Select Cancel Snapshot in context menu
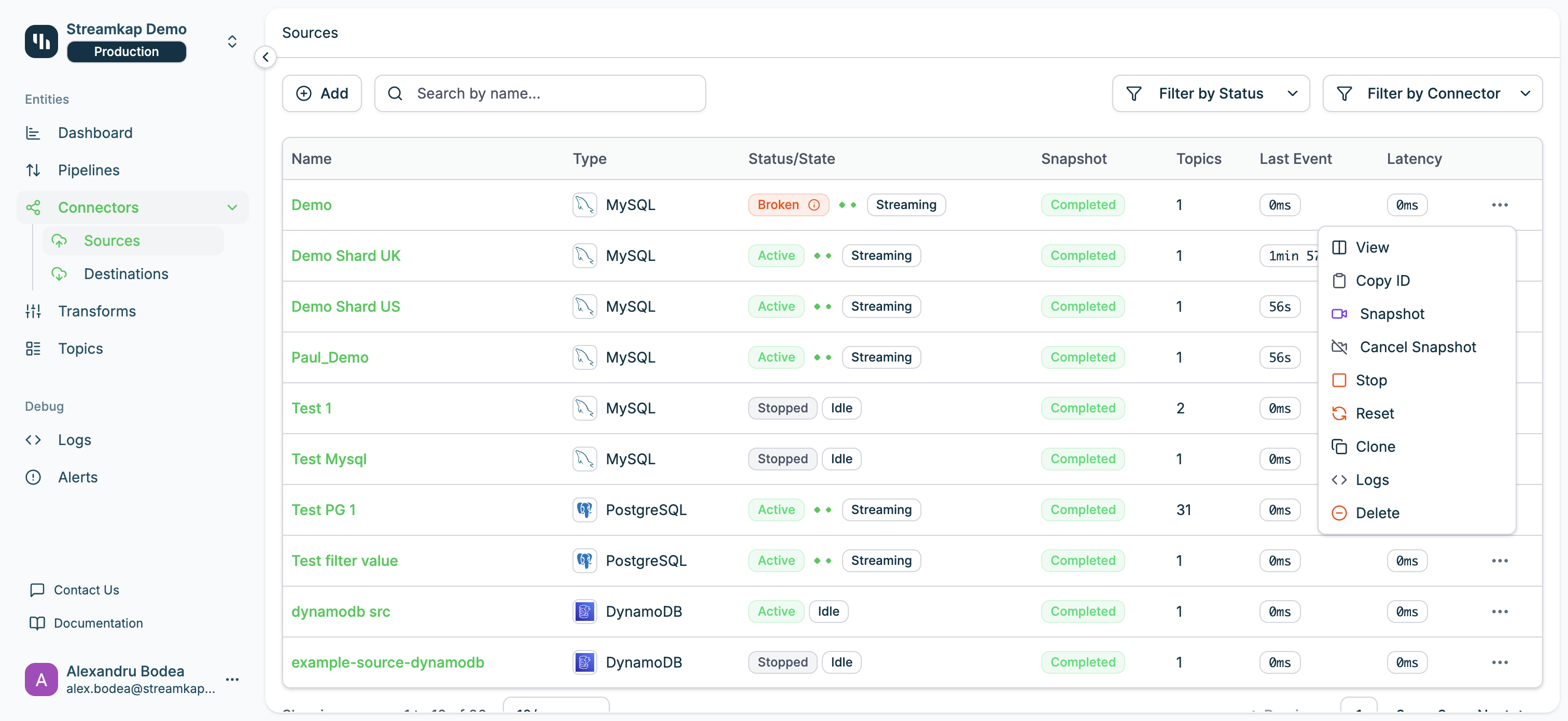The width and height of the screenshot is (1568, 721). 1417,347
